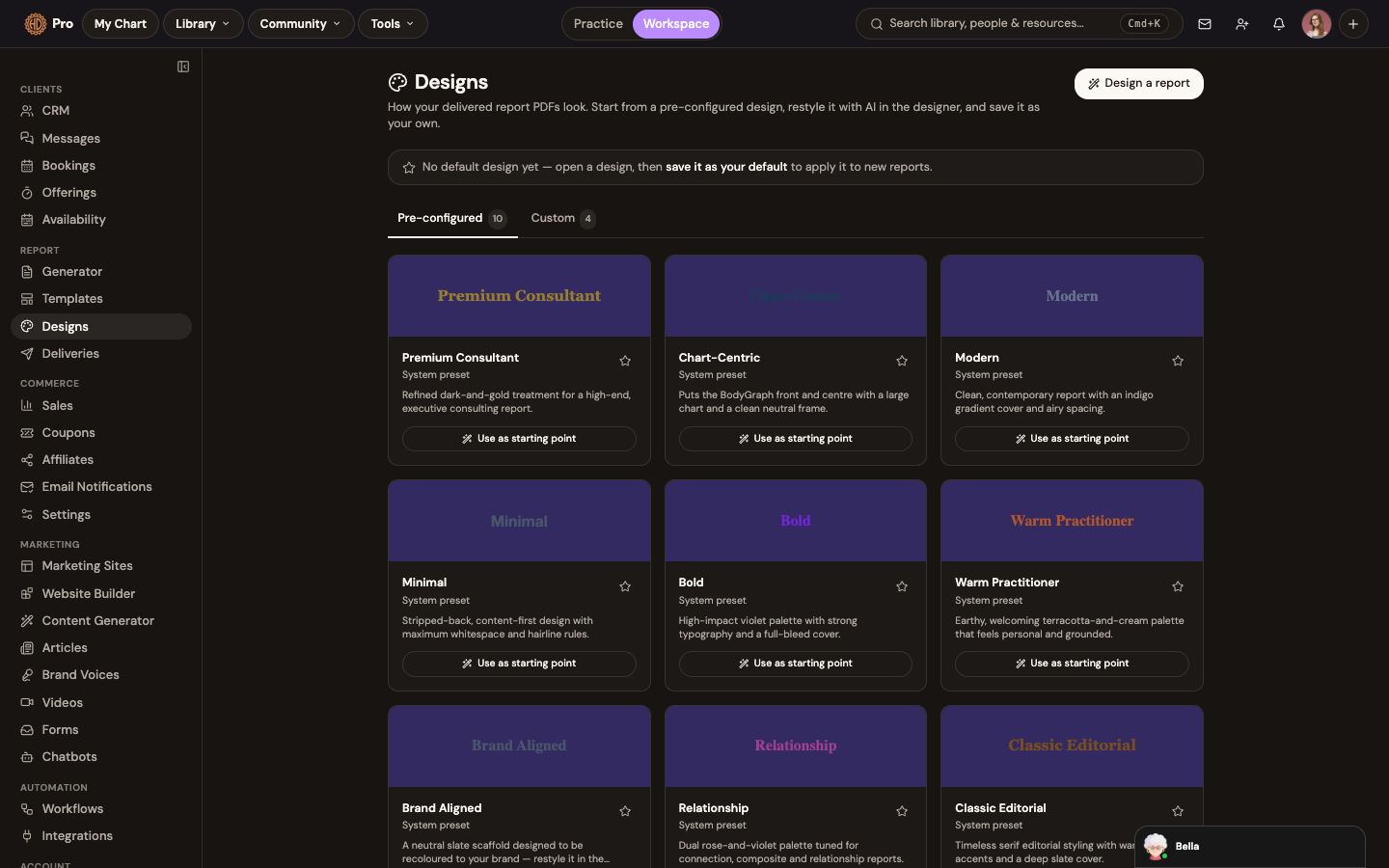The height and width of the screenshot is (868, 1389).
Task: Open the notifications bell
Action: click(1279, 24)
